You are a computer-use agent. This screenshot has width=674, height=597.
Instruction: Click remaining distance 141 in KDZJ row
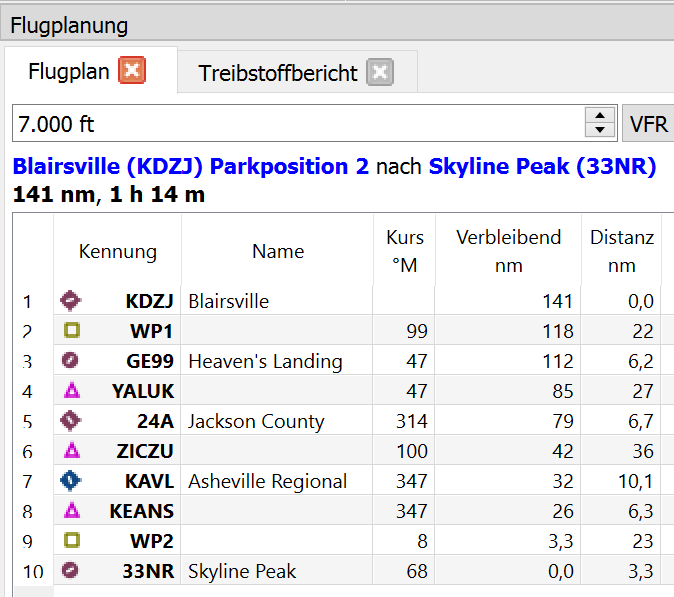click(x=508, y=301)
